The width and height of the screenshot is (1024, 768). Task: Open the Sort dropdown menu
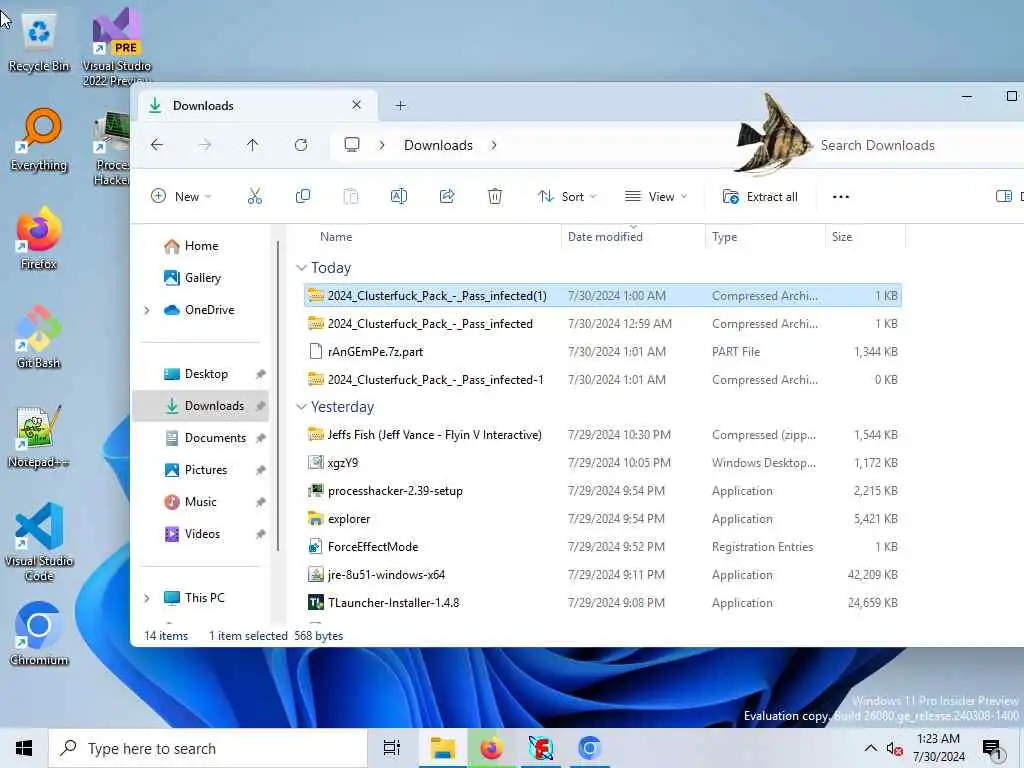tap(567, 197)
